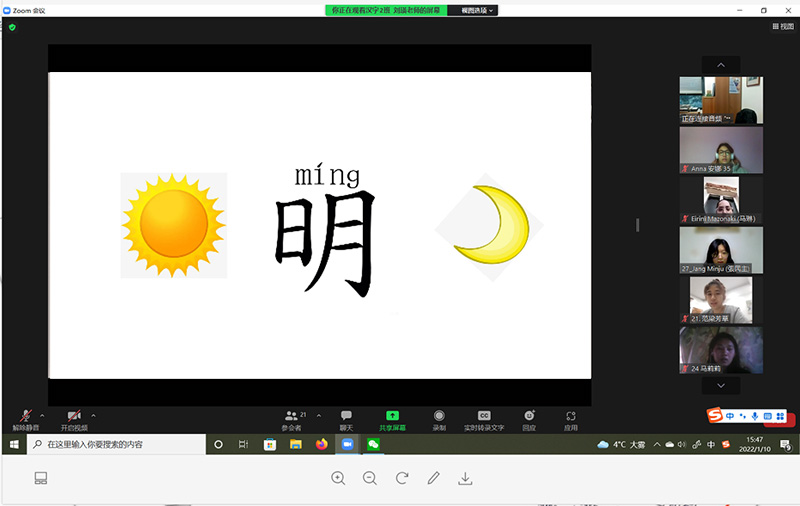800x506 pixels.
Task: Open the Reactions (回应) menu
Action: [x=529, y=418]
